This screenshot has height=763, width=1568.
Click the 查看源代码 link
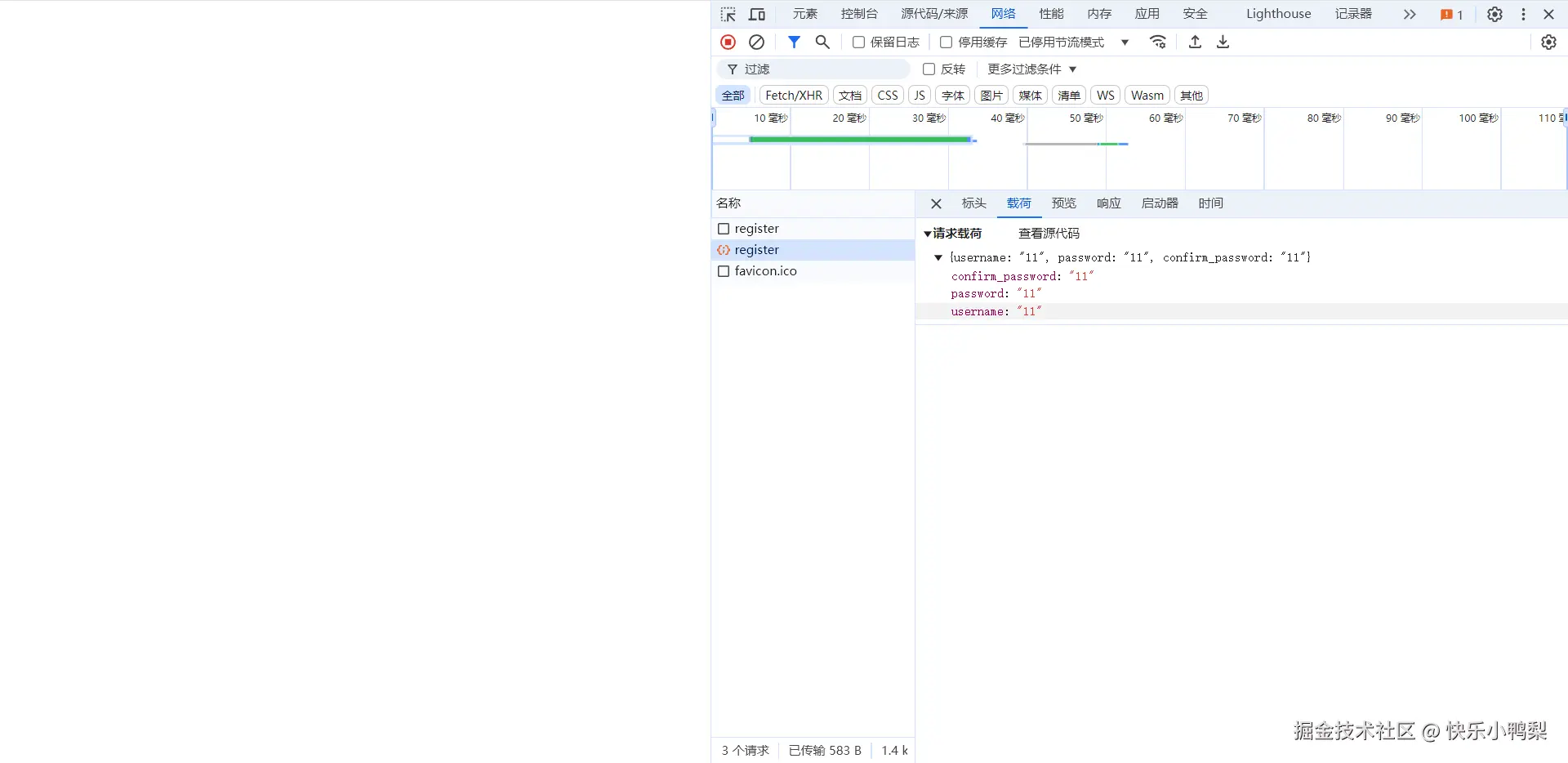[x=1048, y=233]
